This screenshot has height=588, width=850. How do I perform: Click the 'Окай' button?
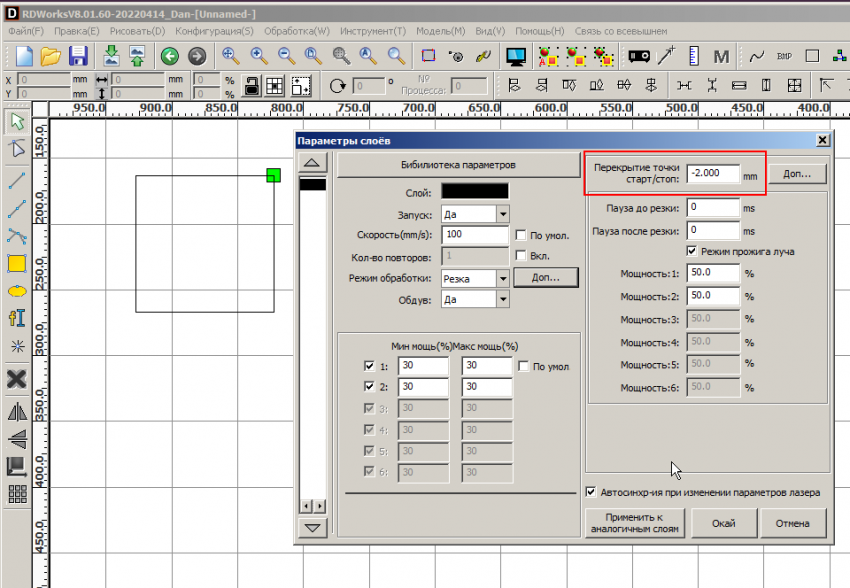pyautogui.click(x=723, y=523)
